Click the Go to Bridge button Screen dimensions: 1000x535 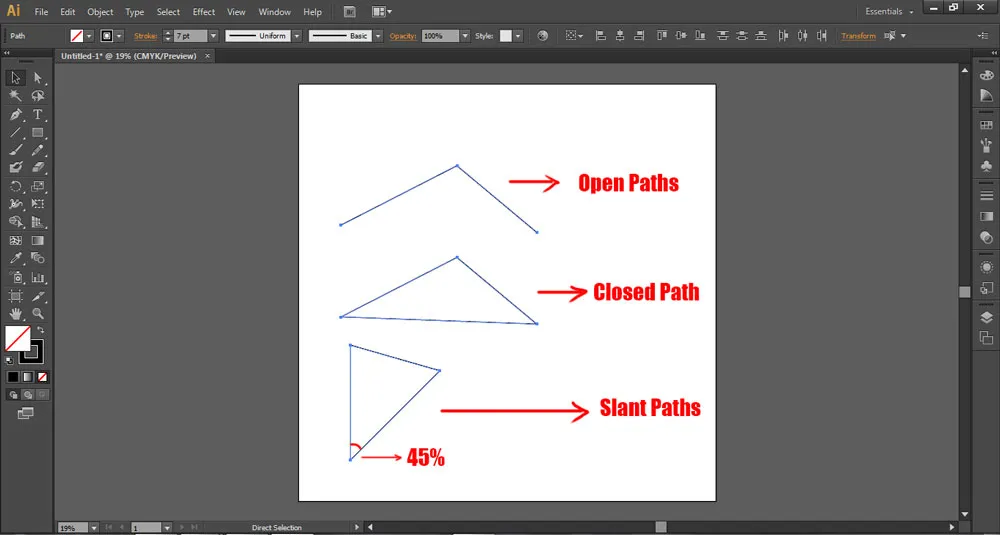pos(349,11)
